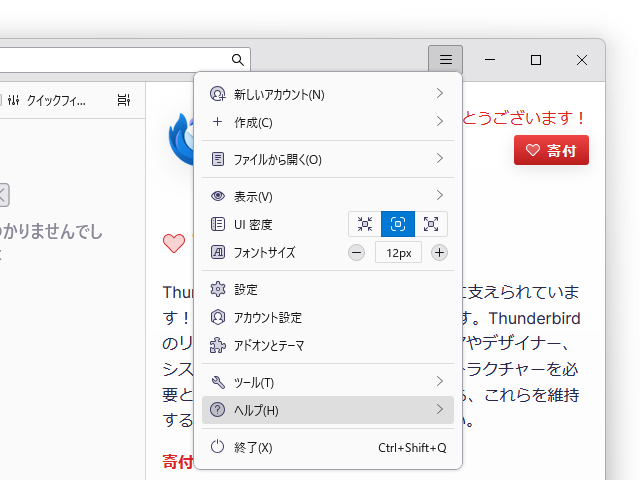Click the plus icon beside 作成
The width and height of the screenshot is (640, 480).
[218, 122]
